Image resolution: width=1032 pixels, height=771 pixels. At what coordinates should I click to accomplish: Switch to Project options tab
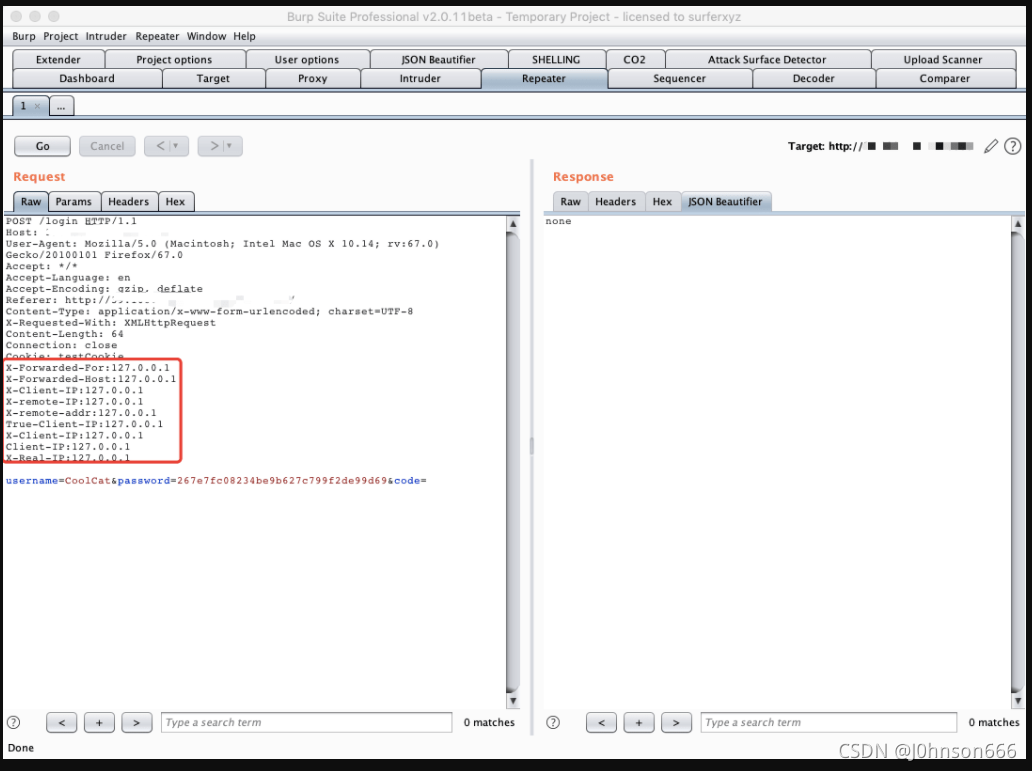pyautogui.click(x=174, y=59)
